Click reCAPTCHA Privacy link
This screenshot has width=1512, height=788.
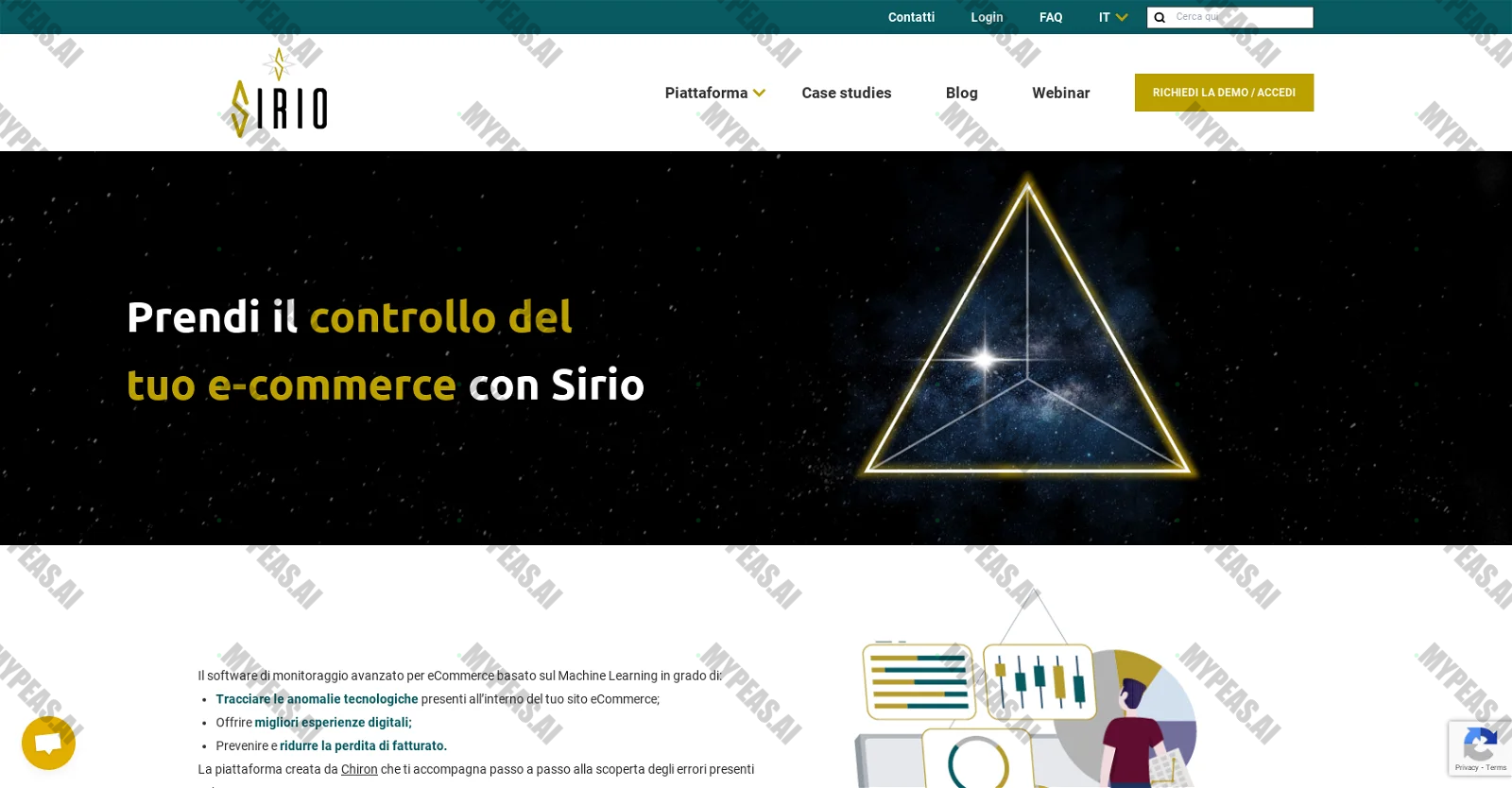pos(1467,768)
